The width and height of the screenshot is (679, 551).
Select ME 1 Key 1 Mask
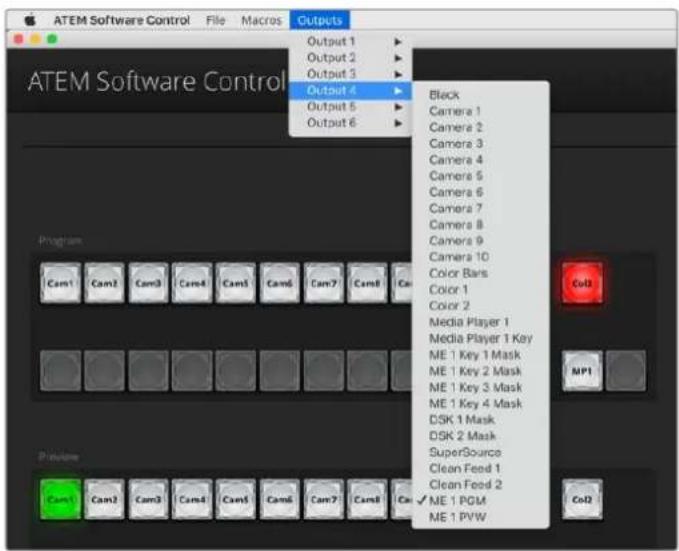481,355
